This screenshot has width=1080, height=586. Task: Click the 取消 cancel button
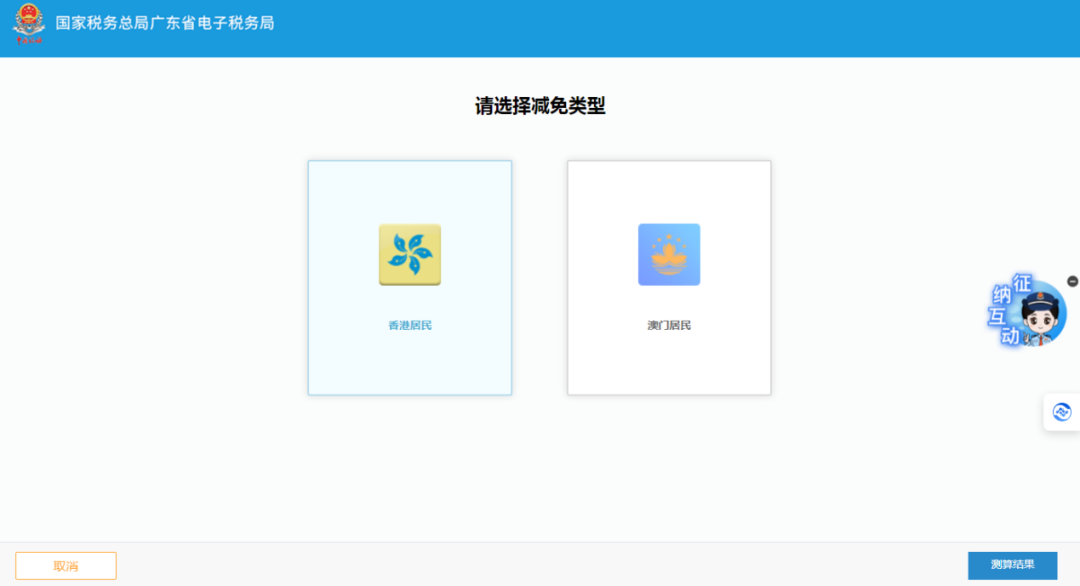[66, 565]
